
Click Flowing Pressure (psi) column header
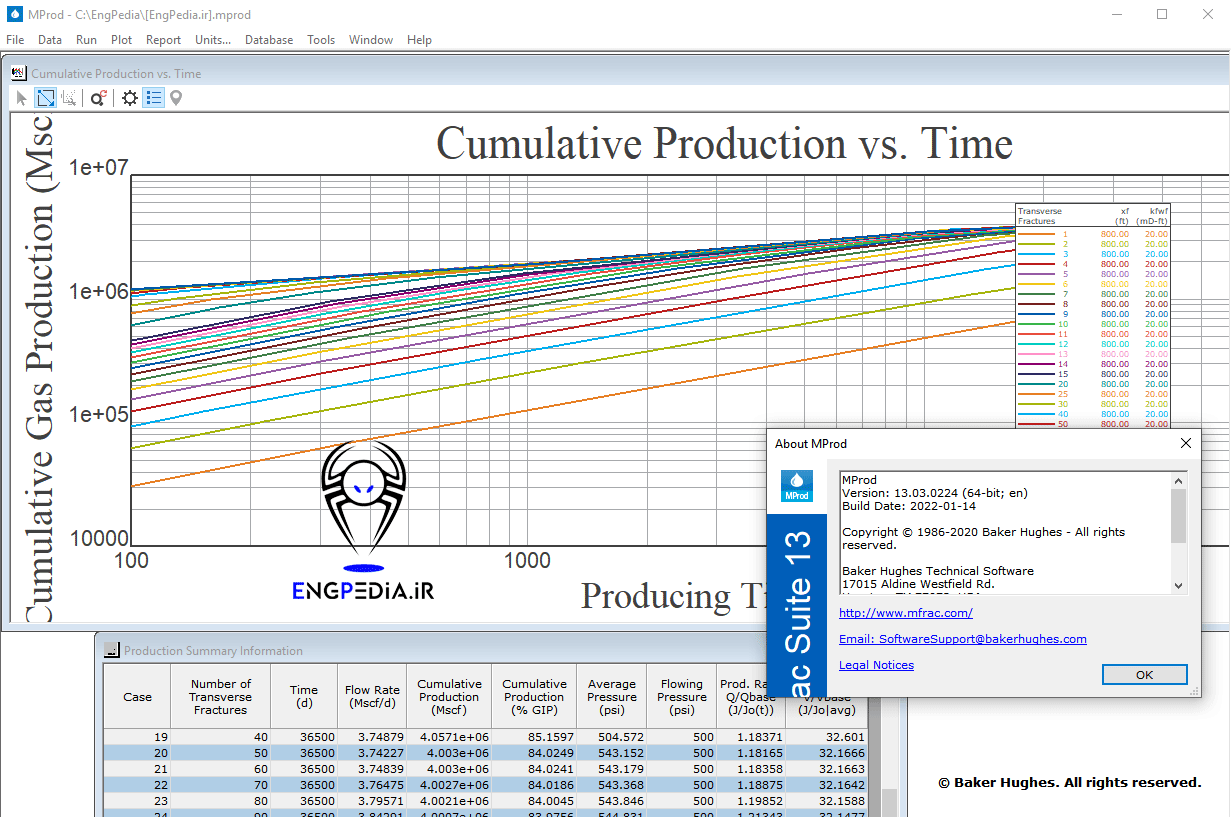[682, 697]
